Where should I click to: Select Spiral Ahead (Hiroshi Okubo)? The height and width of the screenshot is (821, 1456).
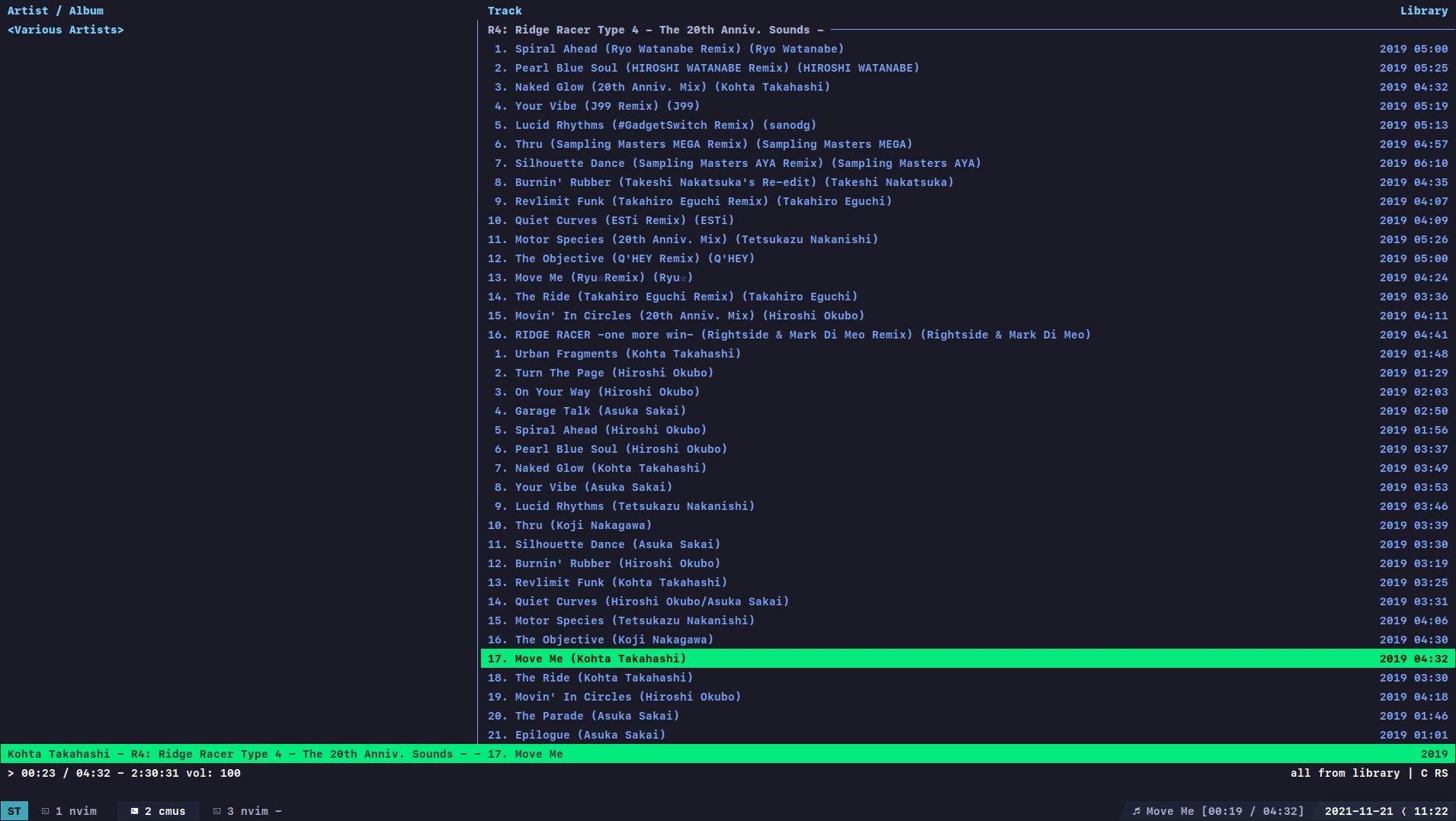968,430
